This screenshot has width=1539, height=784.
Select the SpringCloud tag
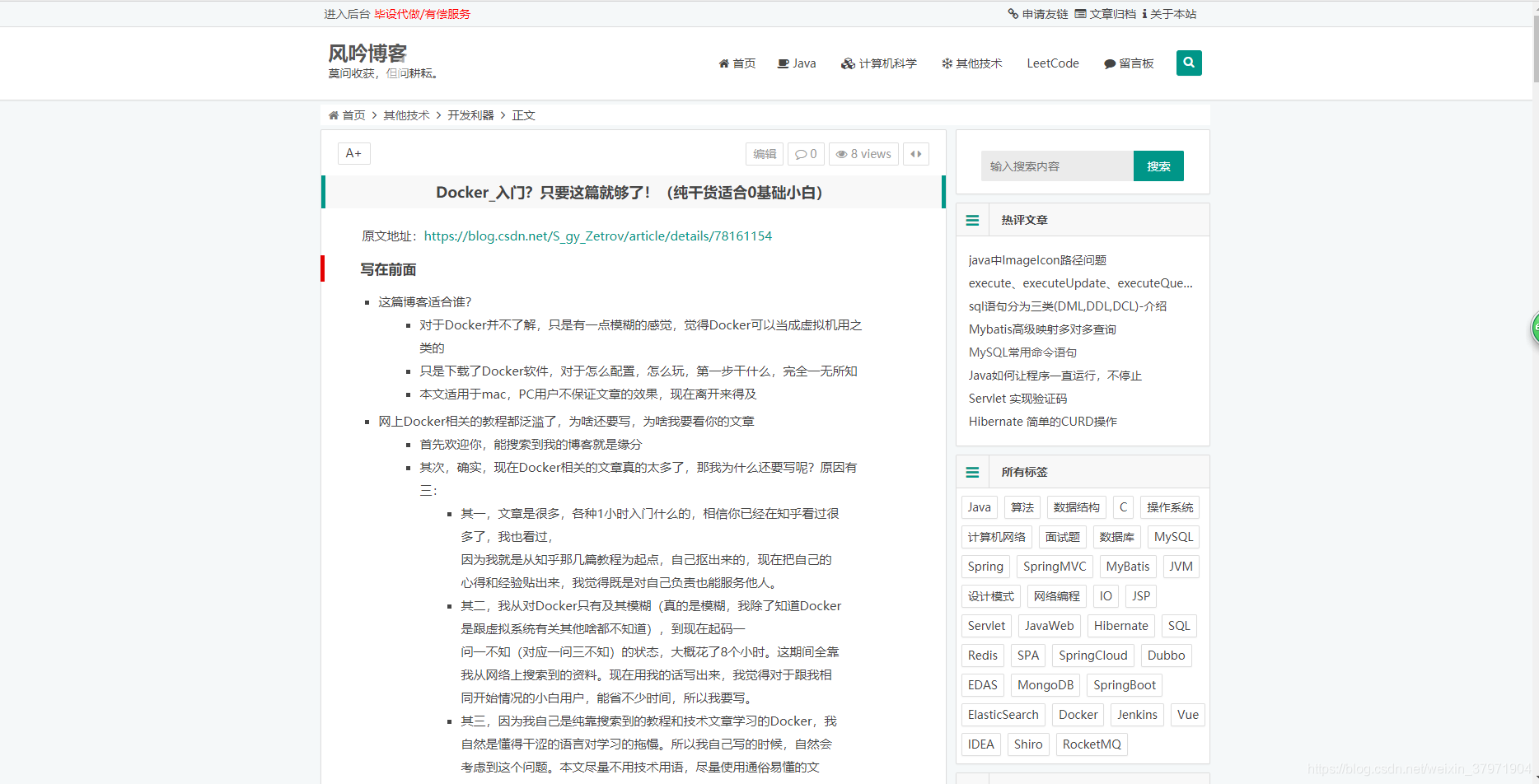pos(1093,656)
